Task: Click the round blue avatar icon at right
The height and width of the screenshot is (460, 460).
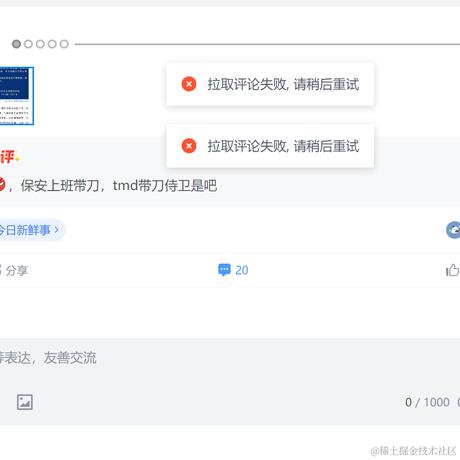Action: (453, 230)
